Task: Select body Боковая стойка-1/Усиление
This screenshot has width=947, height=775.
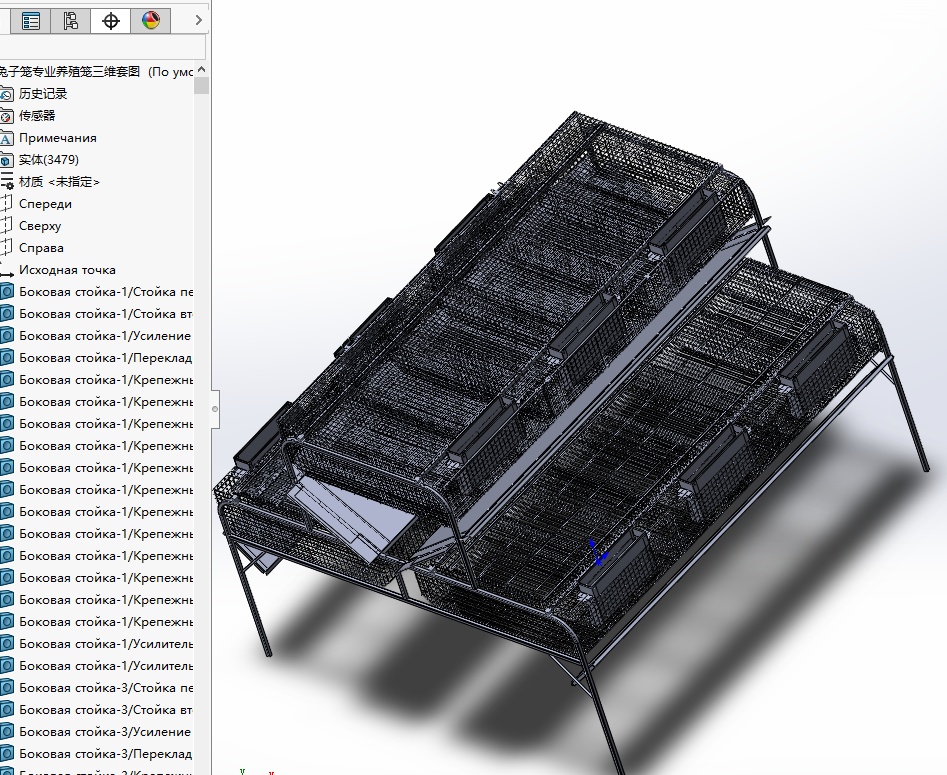Action: [x=105, y=336]
